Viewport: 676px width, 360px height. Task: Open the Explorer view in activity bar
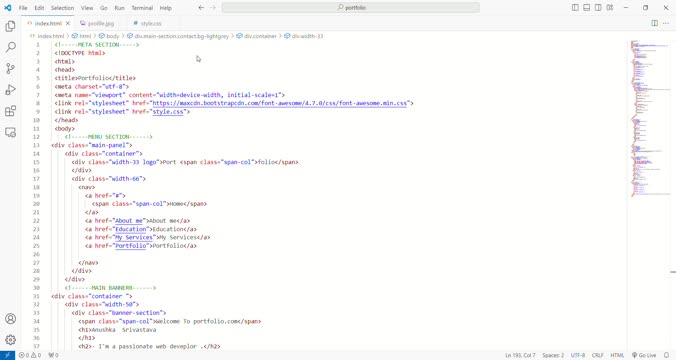pyautogui.click(x=10, y=26)
